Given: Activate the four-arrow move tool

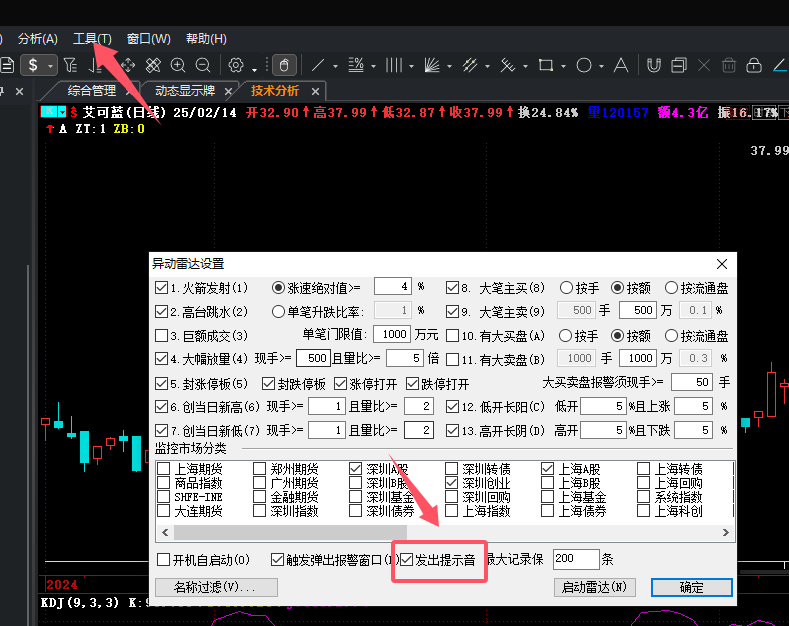Looking at the screenshot, I should tap(128, 65).
